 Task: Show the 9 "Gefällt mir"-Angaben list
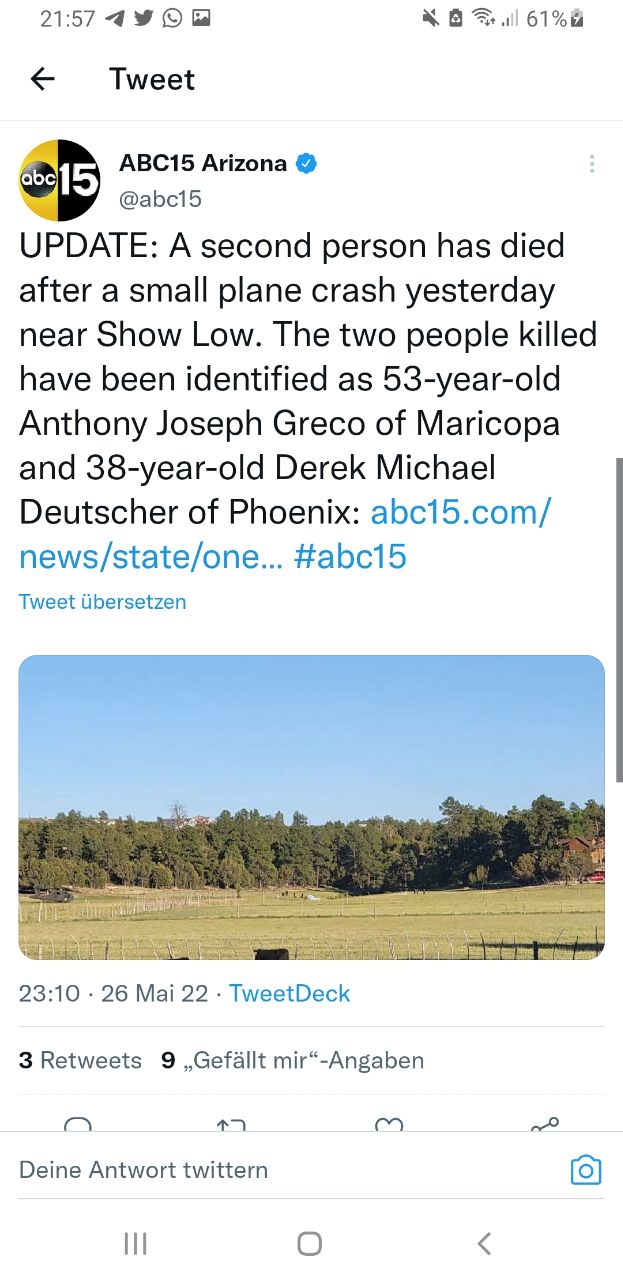click(292, 1060)
